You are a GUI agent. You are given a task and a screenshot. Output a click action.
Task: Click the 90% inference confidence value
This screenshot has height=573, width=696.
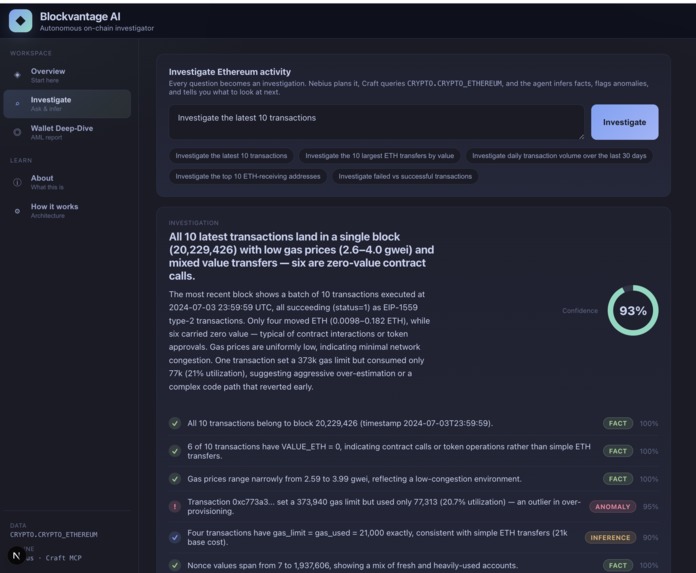click(650, 537)
